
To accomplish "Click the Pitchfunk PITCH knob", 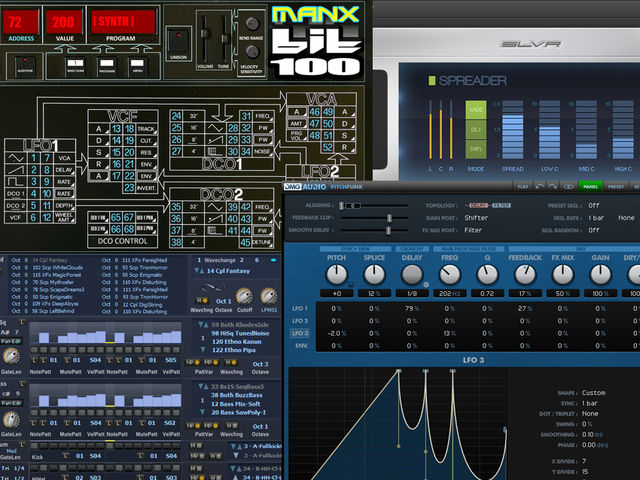I will 337,275.
